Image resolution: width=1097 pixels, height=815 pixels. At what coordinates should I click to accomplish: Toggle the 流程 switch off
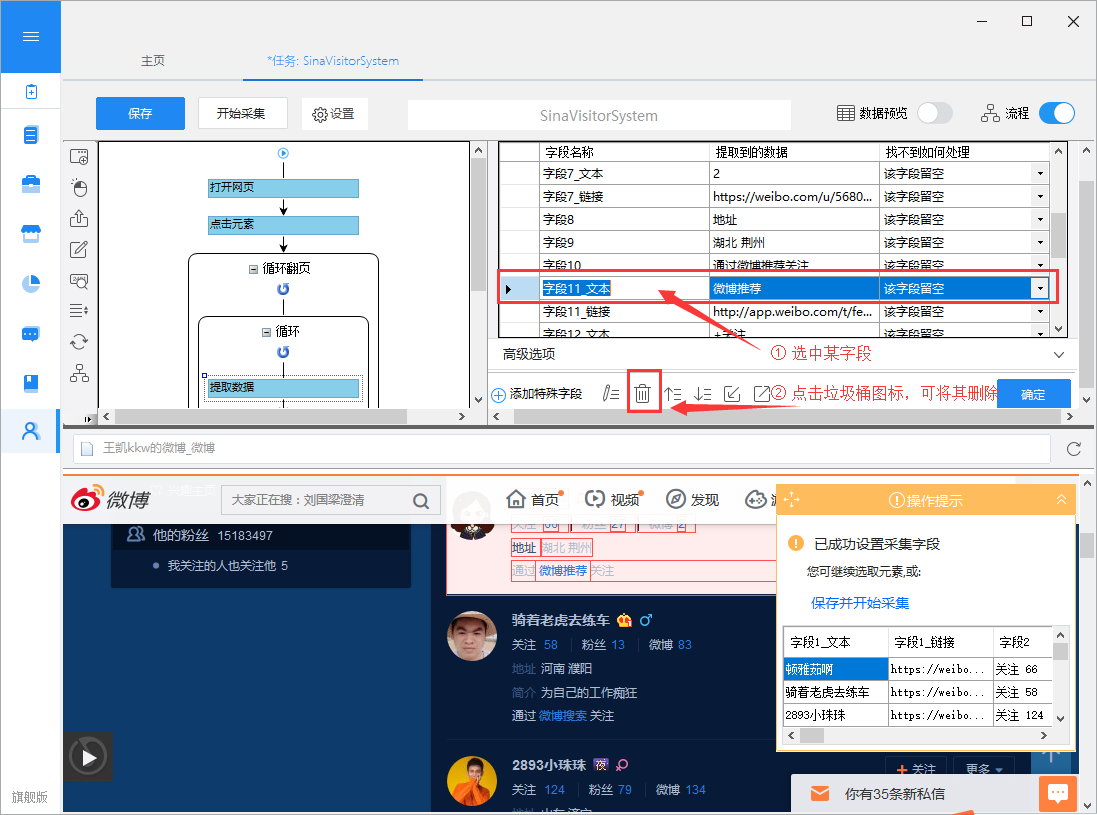click(1057, 113)
